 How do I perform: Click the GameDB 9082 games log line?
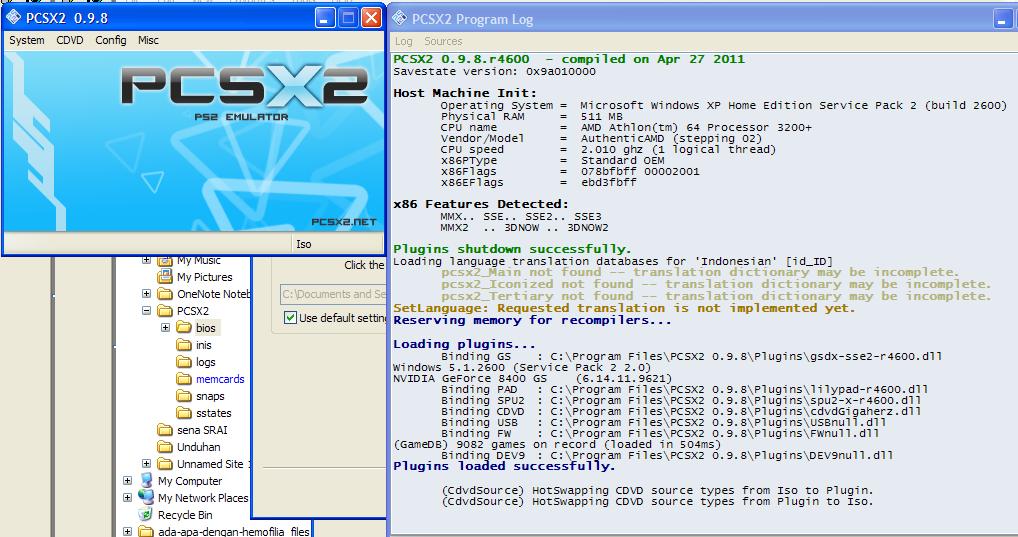coord(558,445)
